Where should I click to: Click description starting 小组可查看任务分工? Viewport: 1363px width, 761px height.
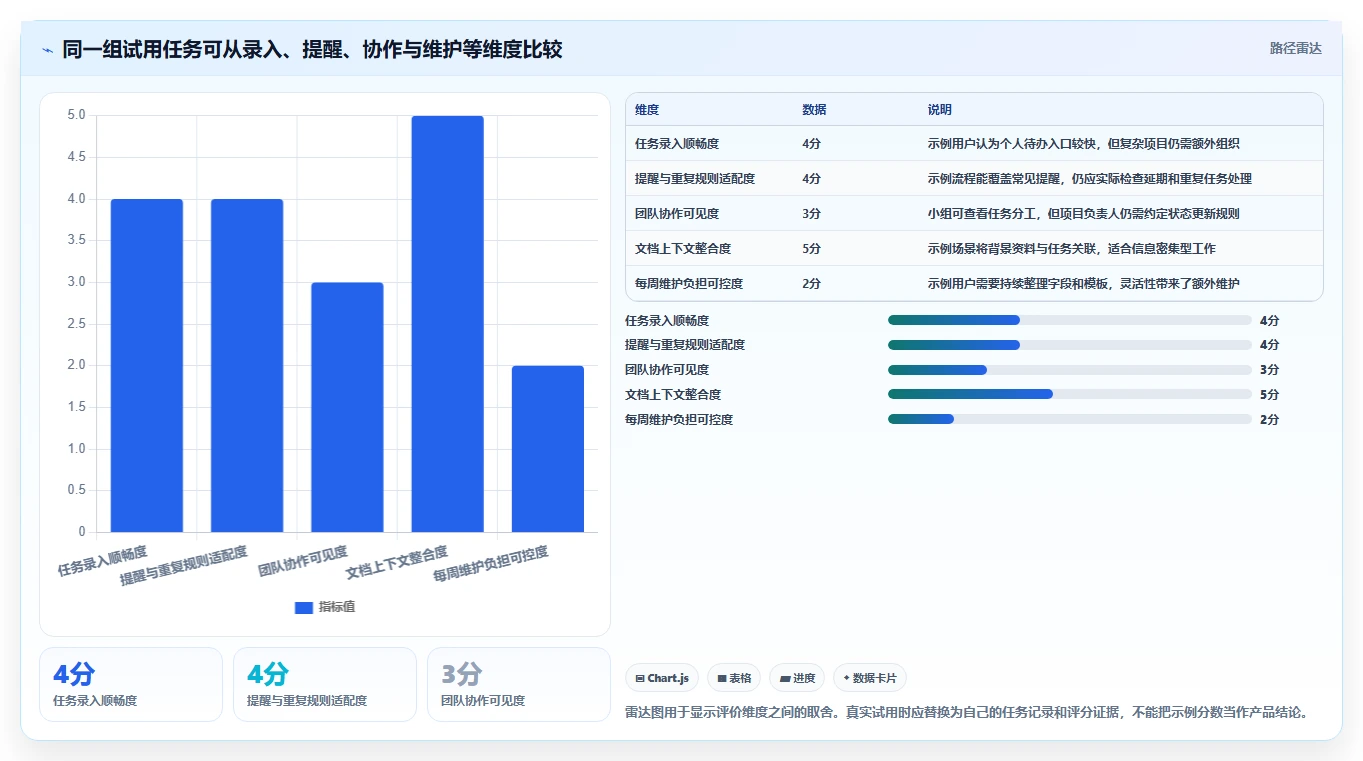(1084, 214)
